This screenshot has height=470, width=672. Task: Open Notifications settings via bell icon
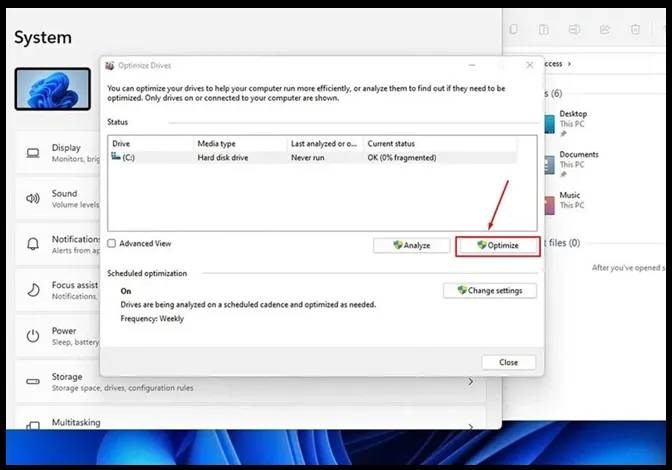coord(33,244)
